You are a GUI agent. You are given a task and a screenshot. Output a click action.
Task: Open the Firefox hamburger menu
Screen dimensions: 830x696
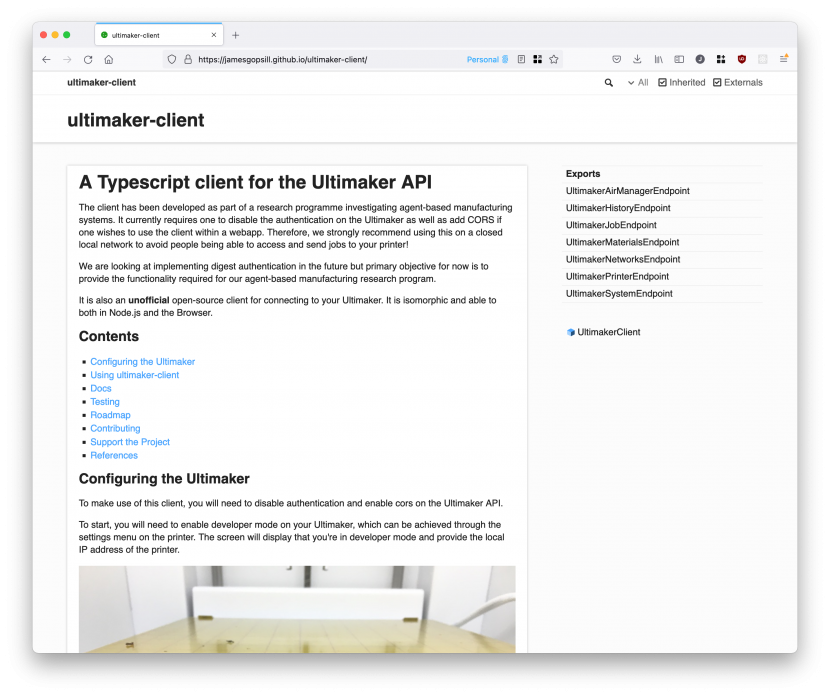coord(783,60)
